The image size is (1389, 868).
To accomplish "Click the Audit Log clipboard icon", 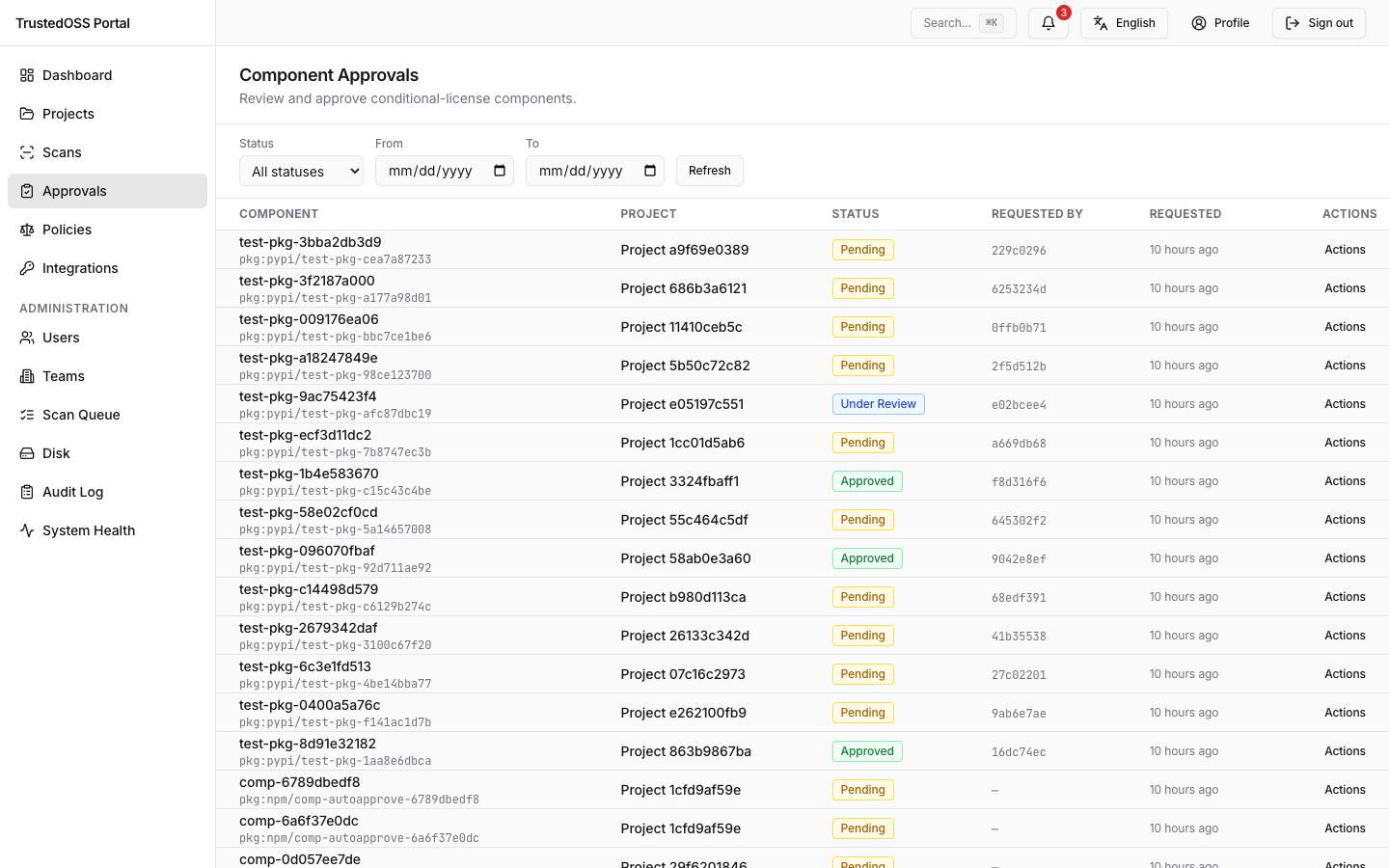I will point(27,492).
